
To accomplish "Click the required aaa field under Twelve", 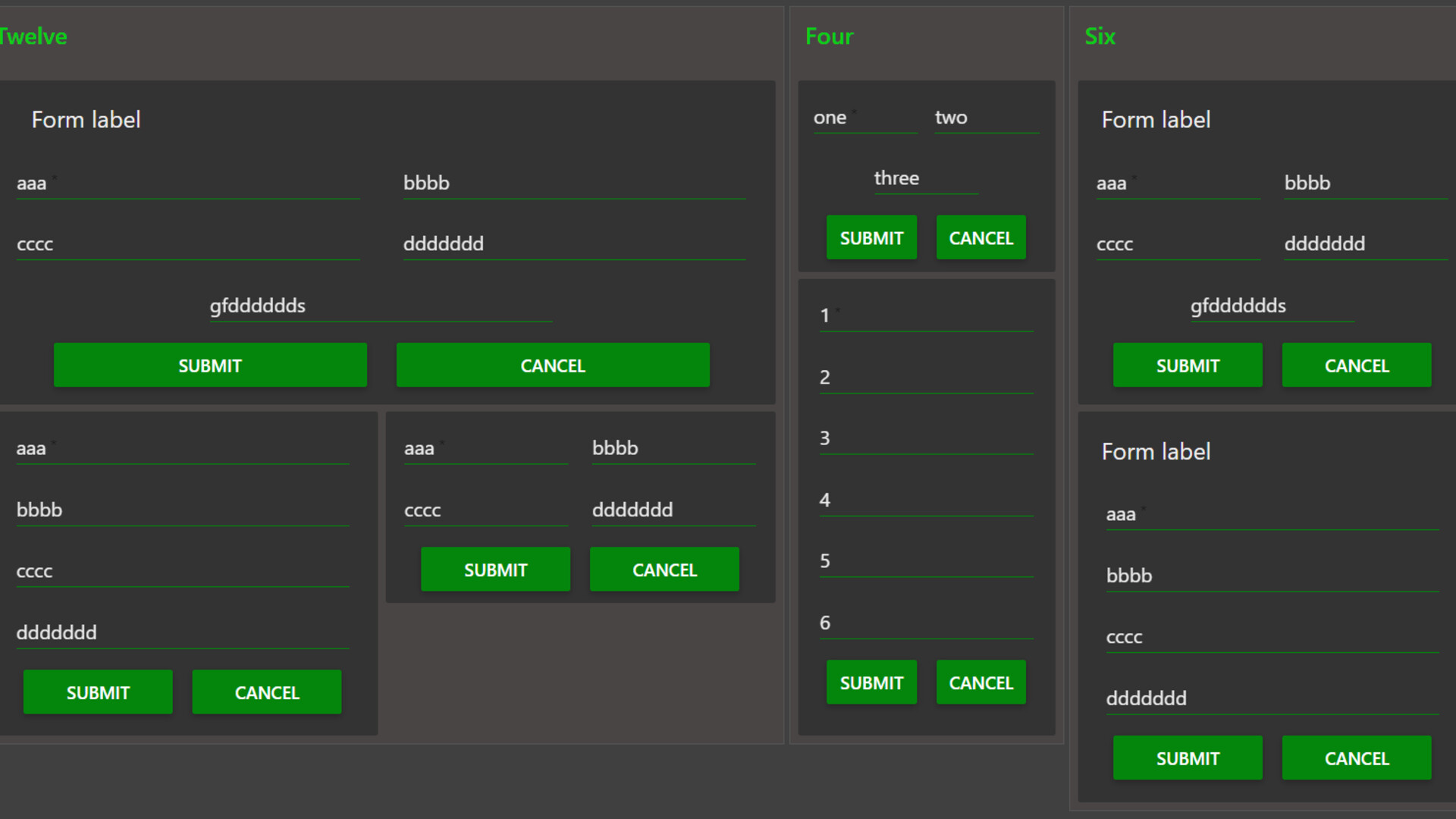I will (187, 183).
